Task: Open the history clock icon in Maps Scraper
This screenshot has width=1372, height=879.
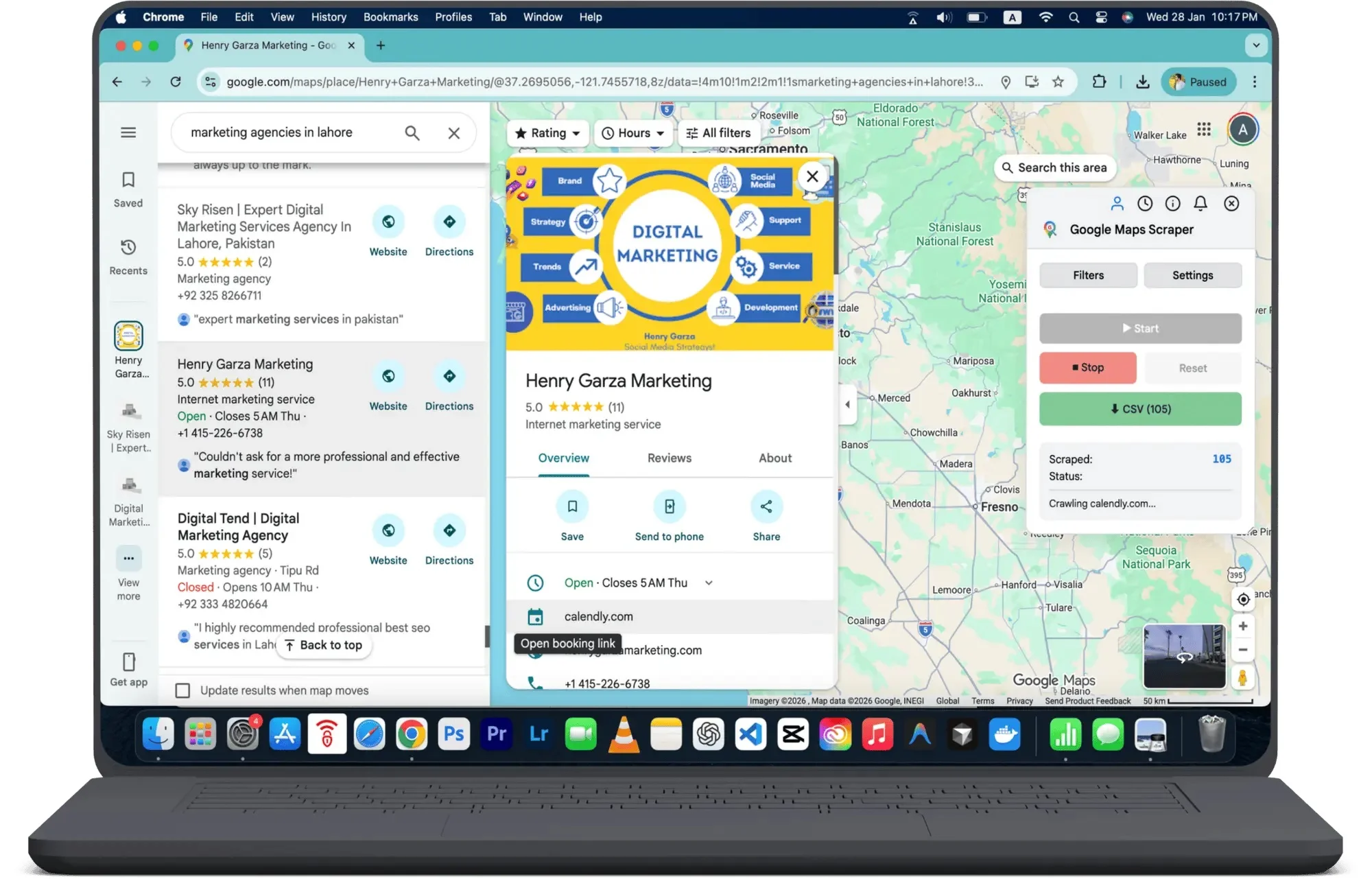Action: pyautogui.click(x=1145, y=204)
